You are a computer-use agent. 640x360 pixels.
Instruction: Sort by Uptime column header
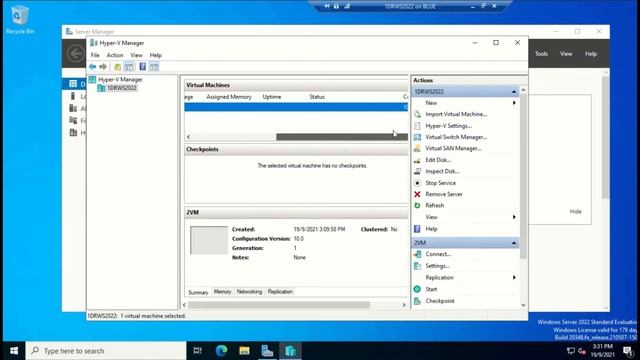click(272, 97)
